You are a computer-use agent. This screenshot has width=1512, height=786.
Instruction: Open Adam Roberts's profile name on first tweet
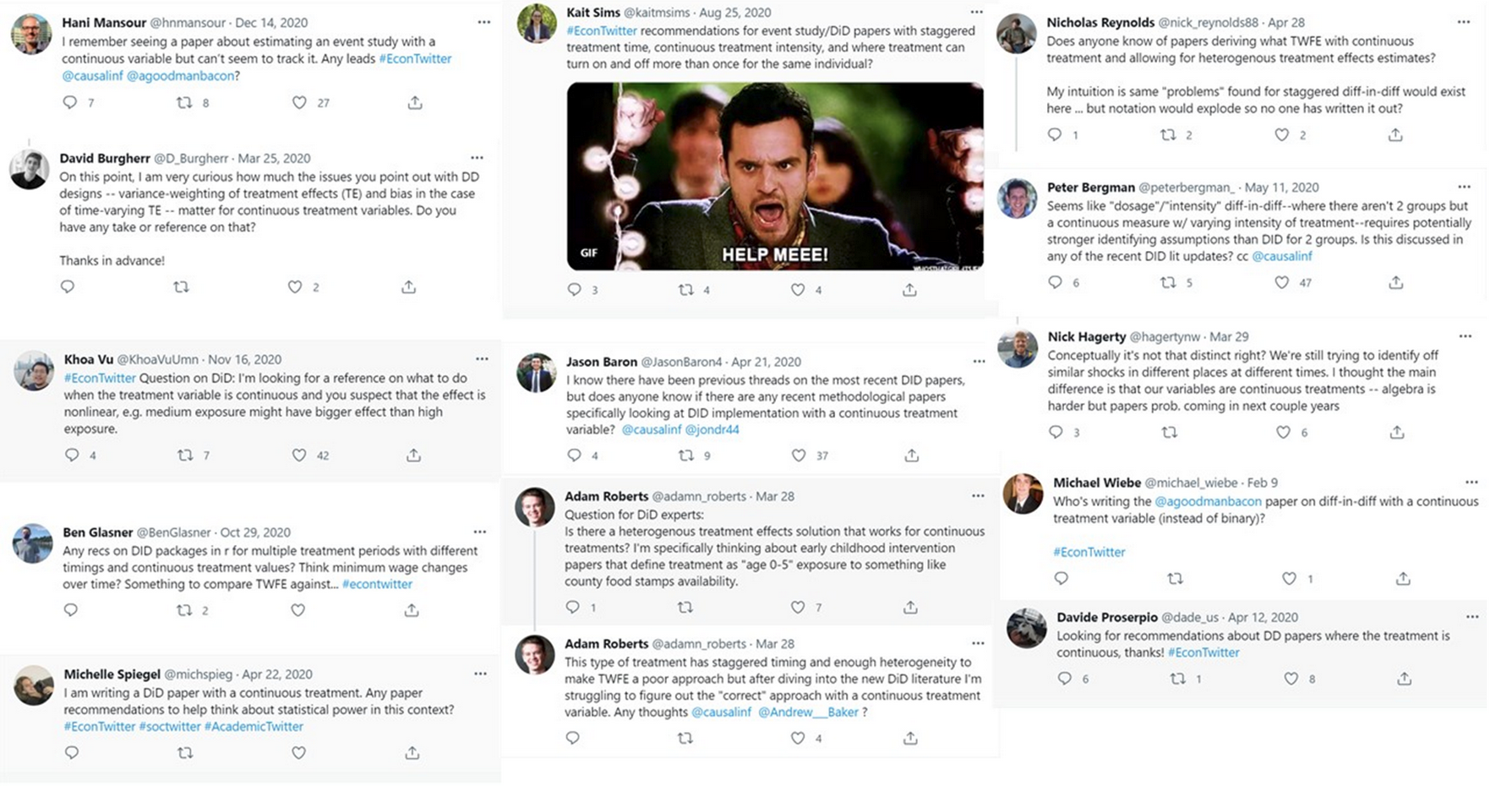pyautogui.click(x=606, y=496)
